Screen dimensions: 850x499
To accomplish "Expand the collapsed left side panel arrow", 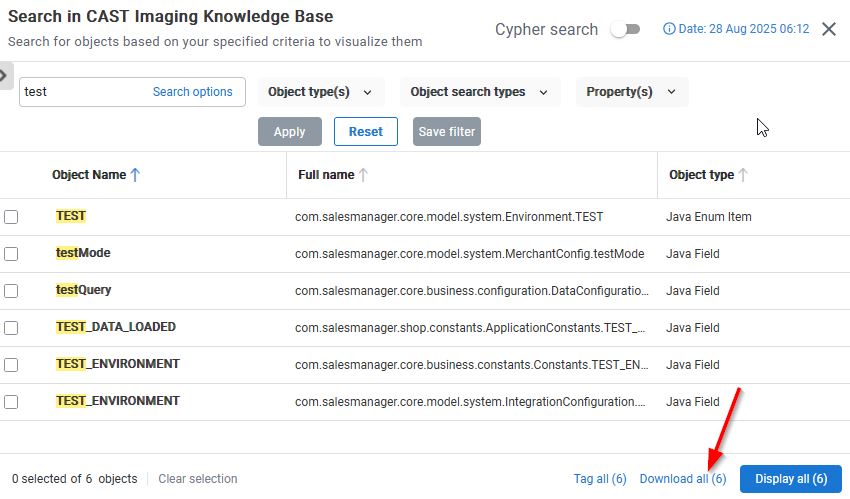I will click(x=5, y=75).
